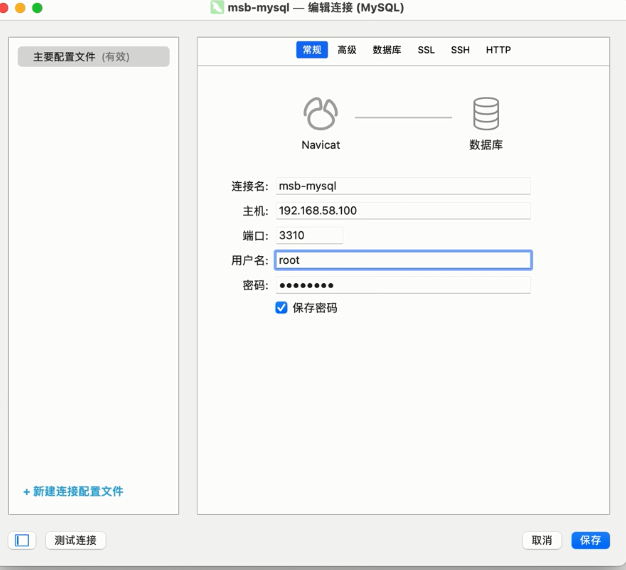Click the 保存 button
Image resolution: width=626 pixels, height=570 pixels.
pyautogui.click(x=590, y=540)
